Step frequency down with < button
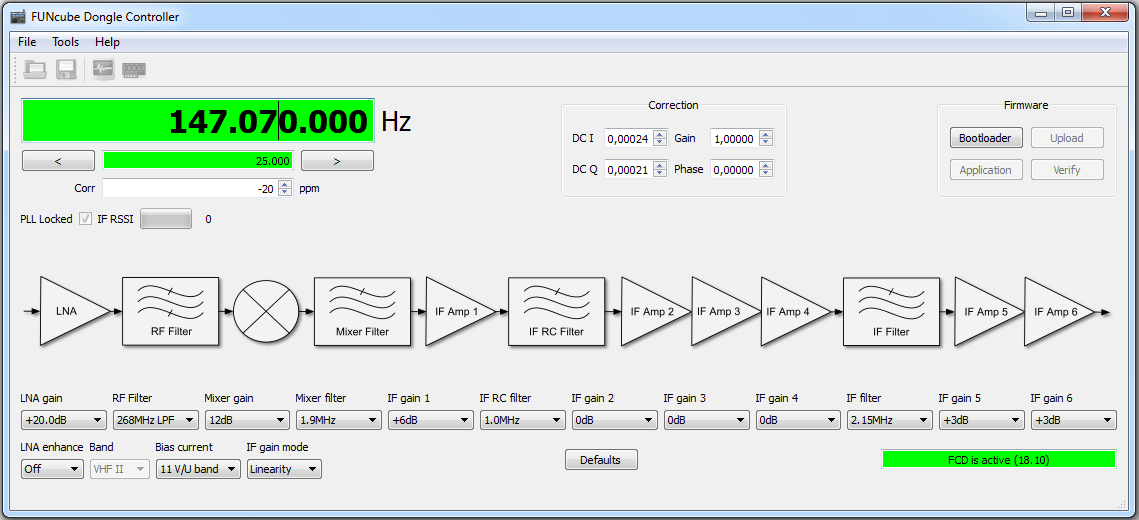 58,161
